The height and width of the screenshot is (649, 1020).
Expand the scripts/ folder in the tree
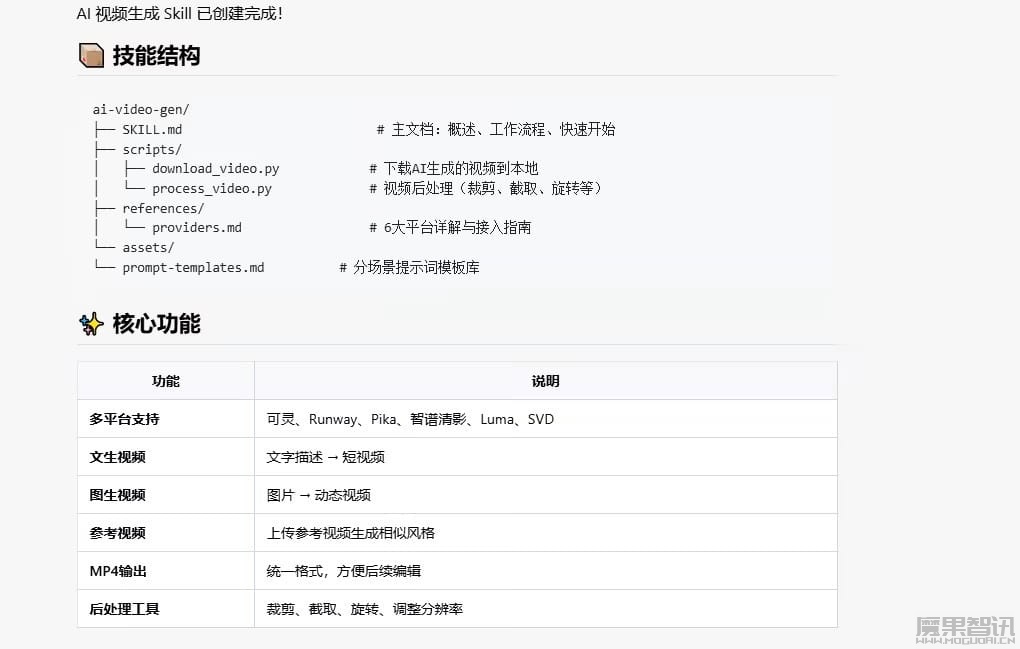(150, 148)
